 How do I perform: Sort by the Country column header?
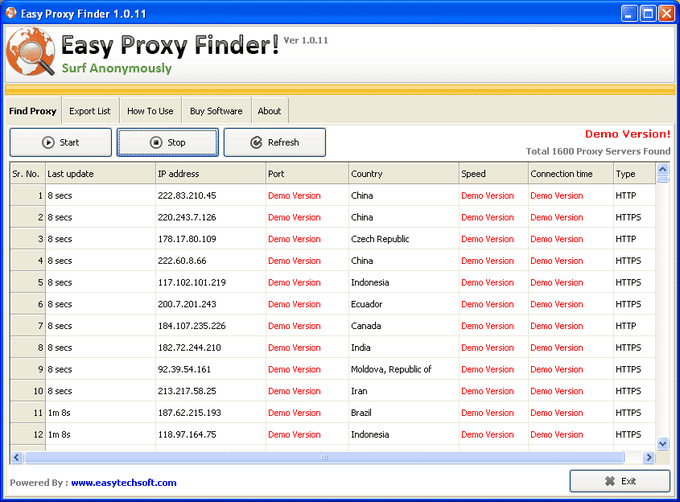[x=404, y=174]
